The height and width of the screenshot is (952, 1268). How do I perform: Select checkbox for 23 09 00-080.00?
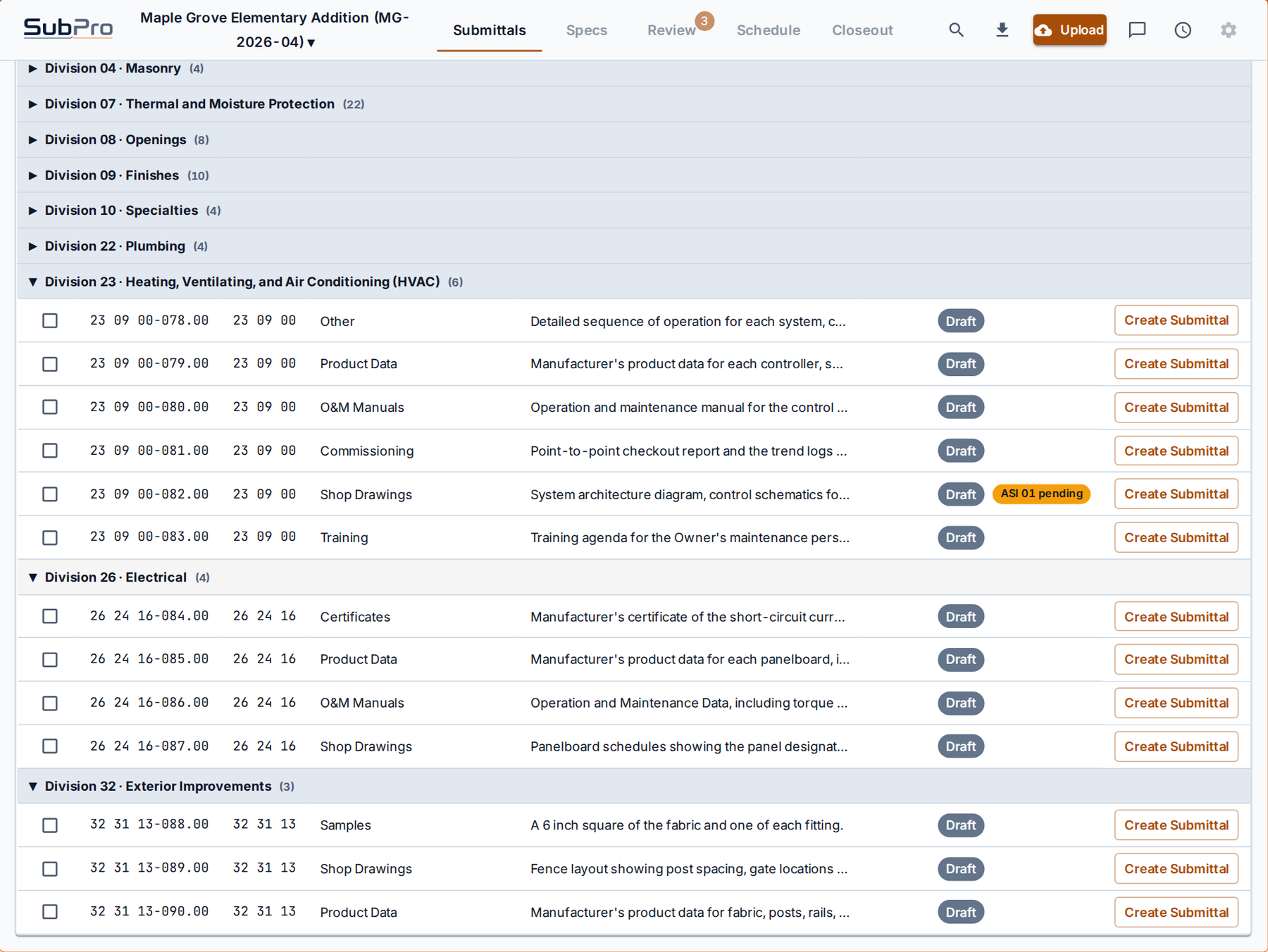click(50, 407)
